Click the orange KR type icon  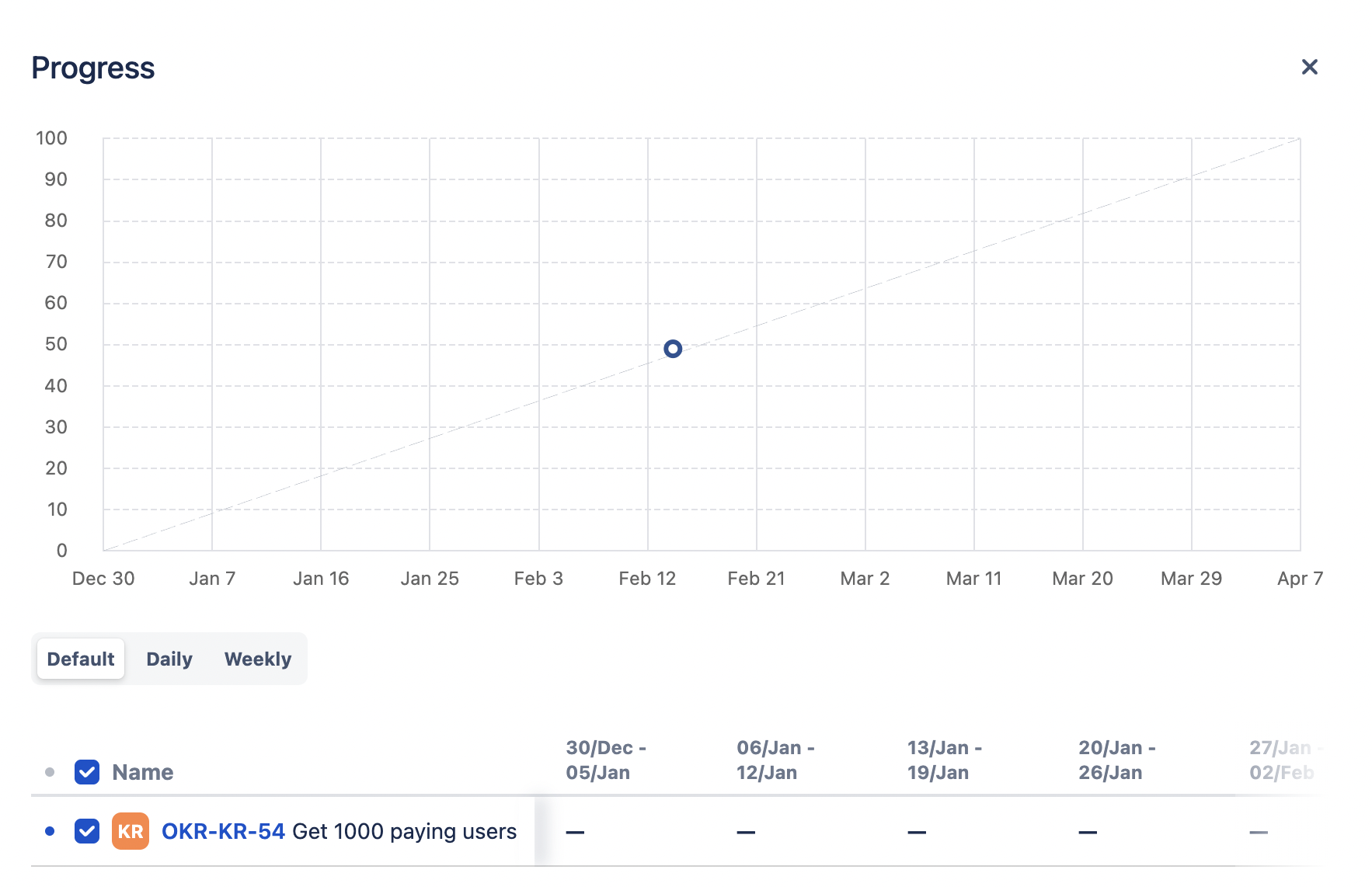click(131, 831)
